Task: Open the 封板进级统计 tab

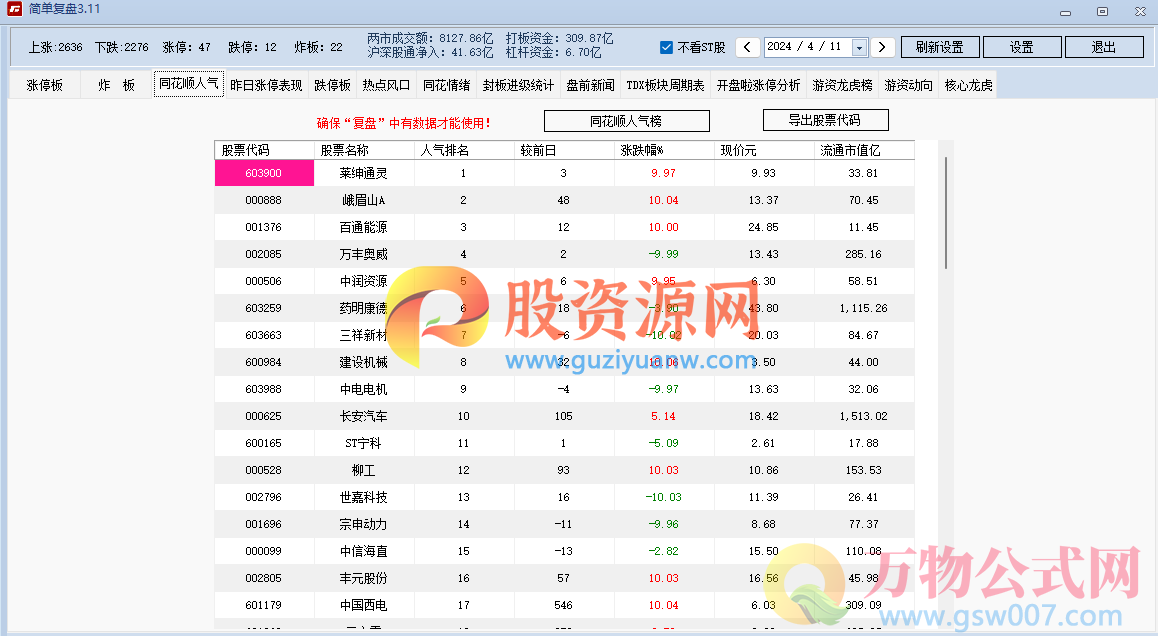Action: coord(518,86)
